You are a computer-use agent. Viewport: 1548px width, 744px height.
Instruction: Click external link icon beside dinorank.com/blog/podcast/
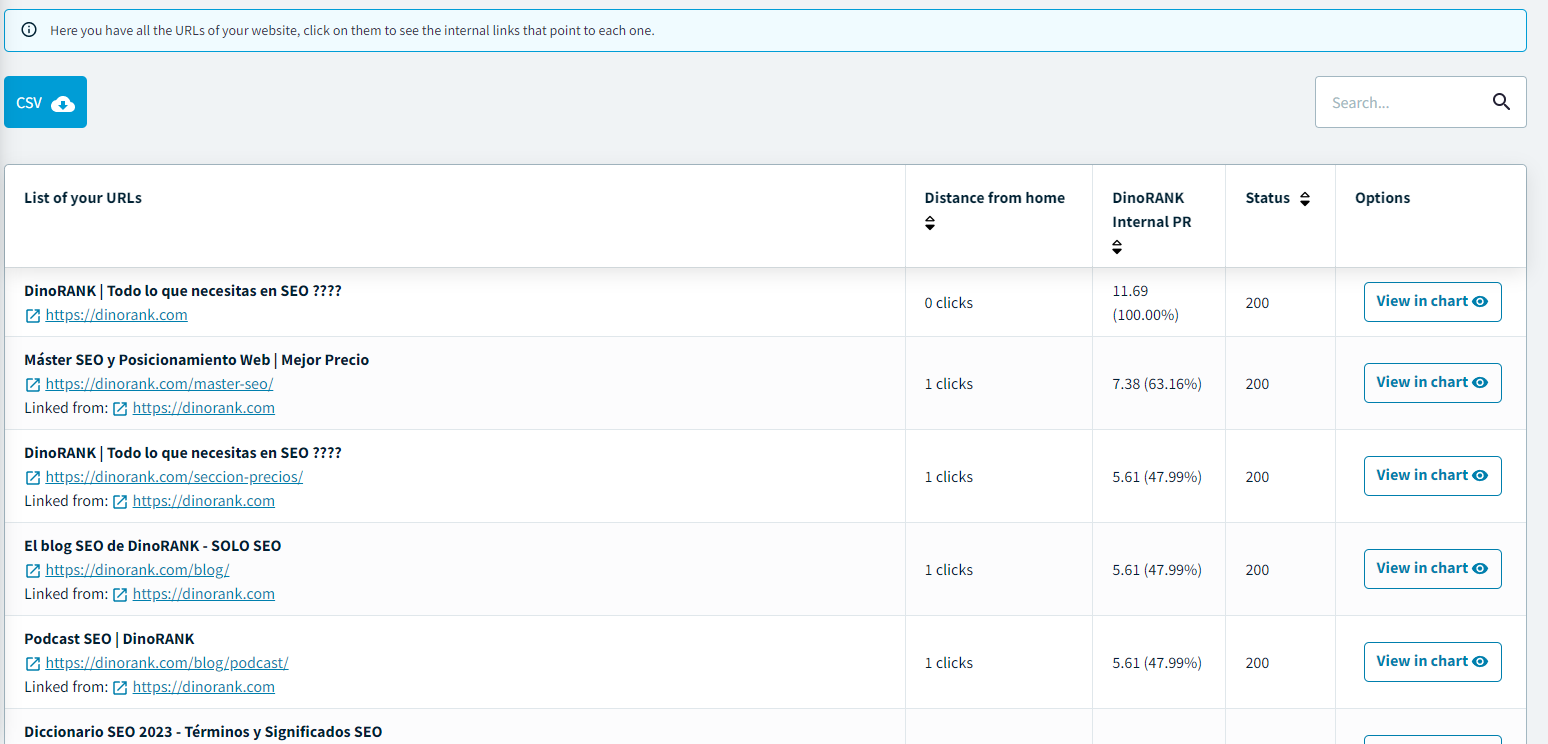[33, 664]
